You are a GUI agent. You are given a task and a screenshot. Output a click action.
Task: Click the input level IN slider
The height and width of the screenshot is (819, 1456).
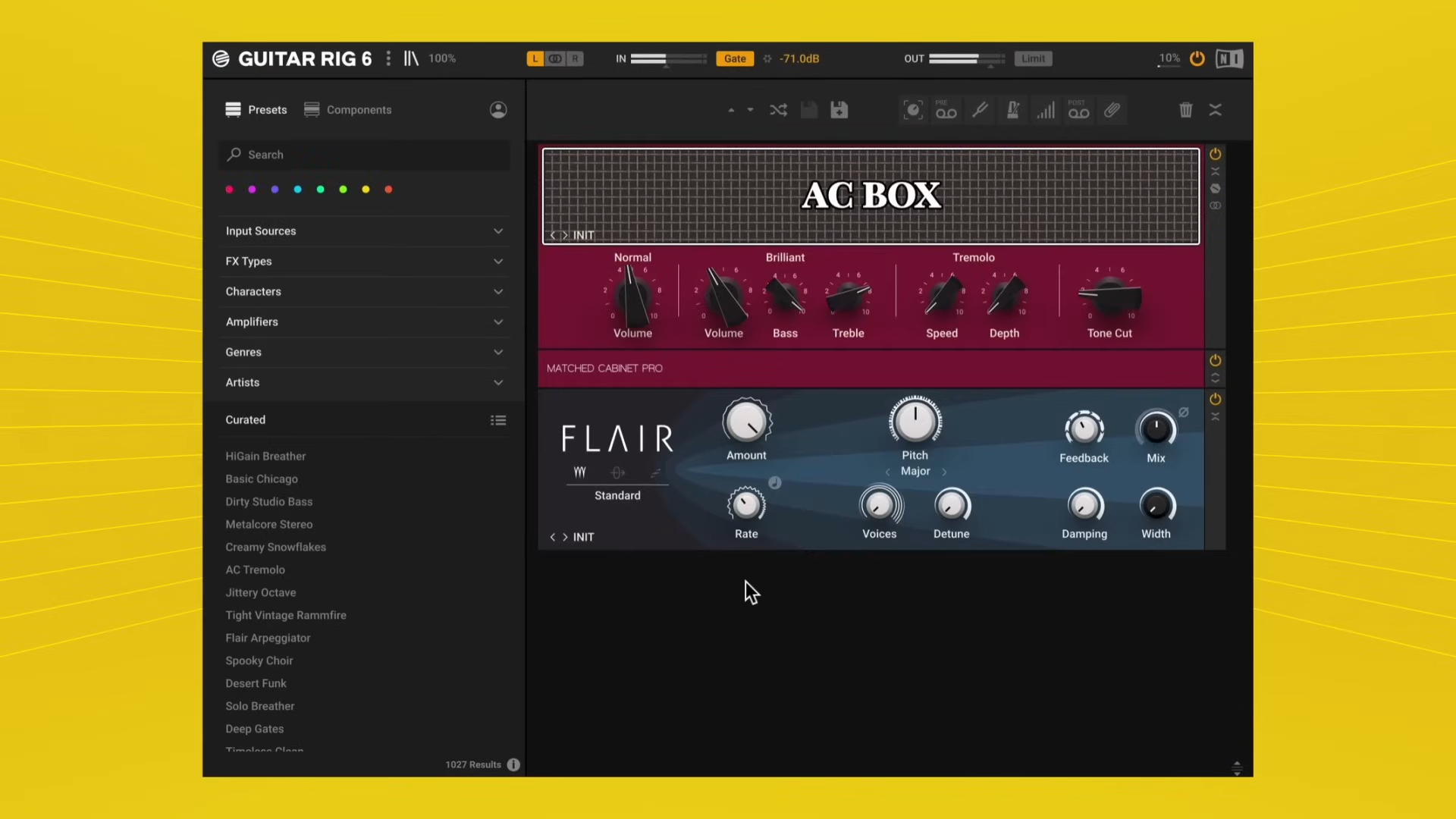point(668,58)
